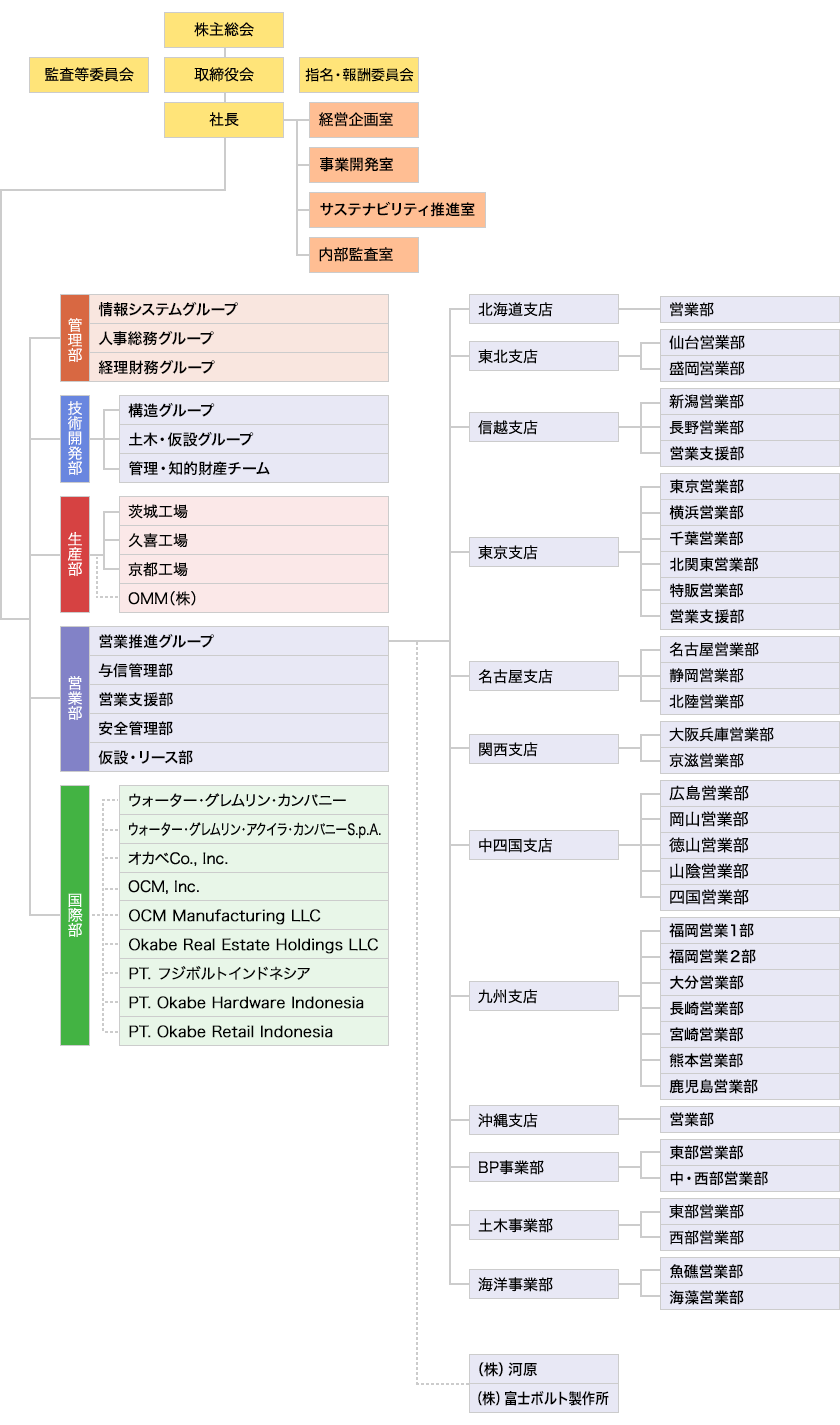Click 盛岡営業部 row
The width and height of the screenshot is (840, 1425).
click(x=750, y=368)
